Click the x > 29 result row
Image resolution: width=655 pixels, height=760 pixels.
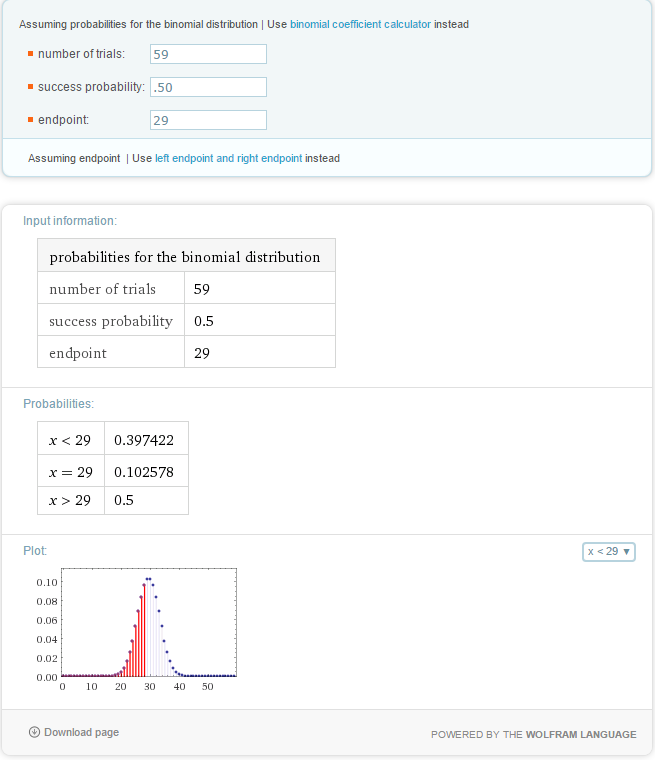point(112,500)
